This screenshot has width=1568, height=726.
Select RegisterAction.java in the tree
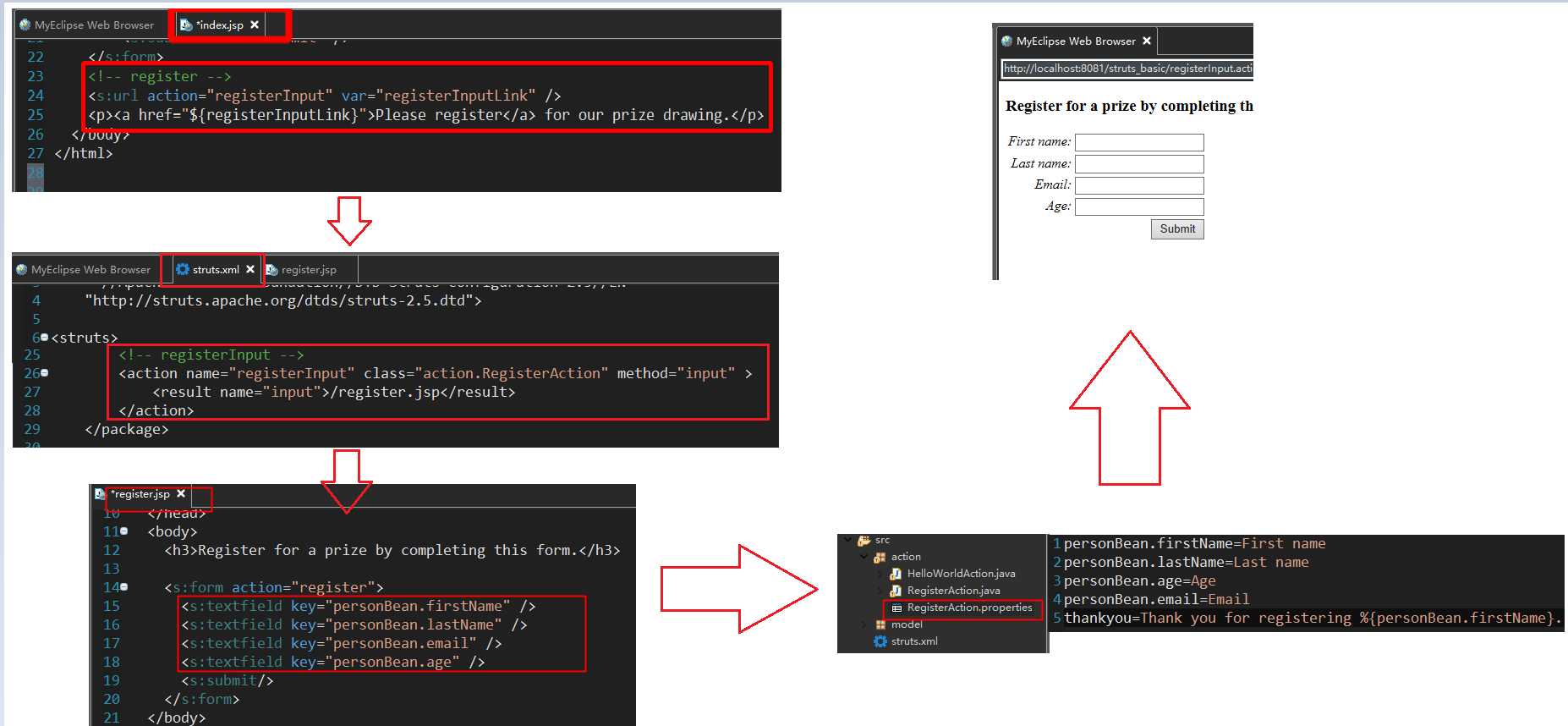(x=953, y=591)
